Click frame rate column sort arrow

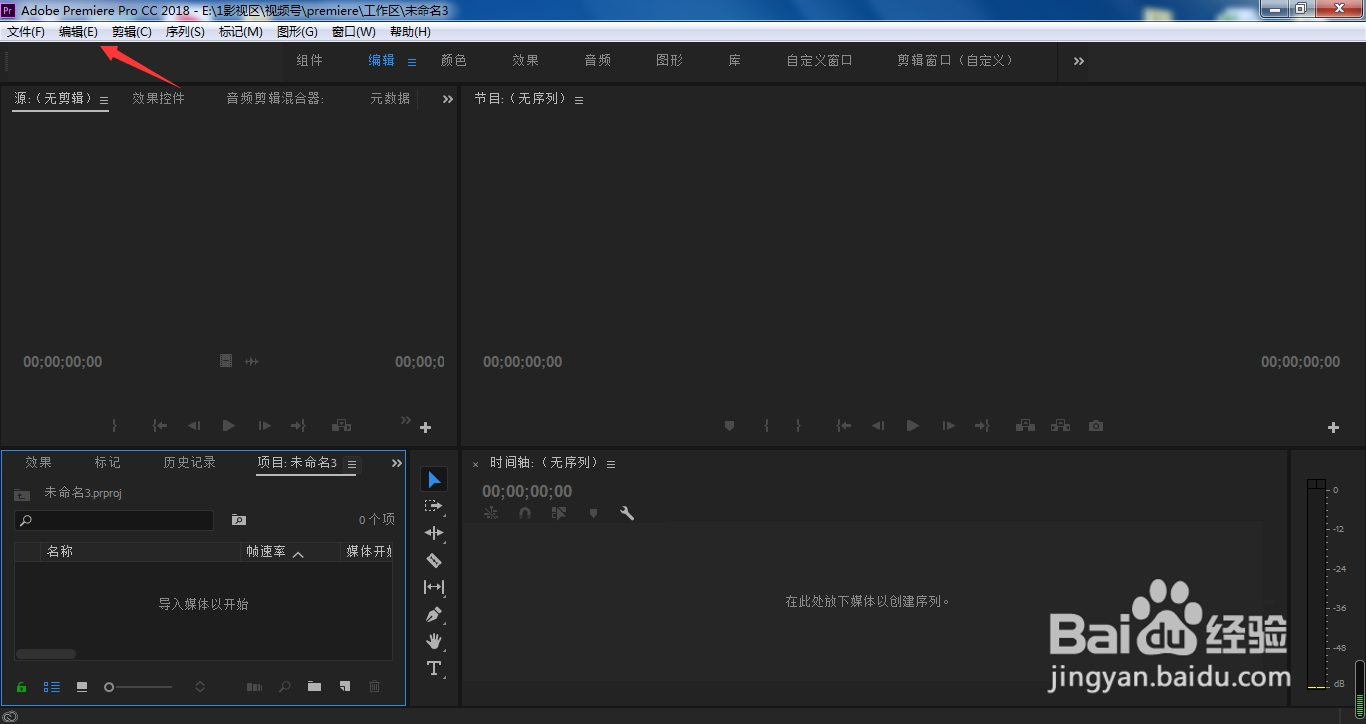click(298, 554)
